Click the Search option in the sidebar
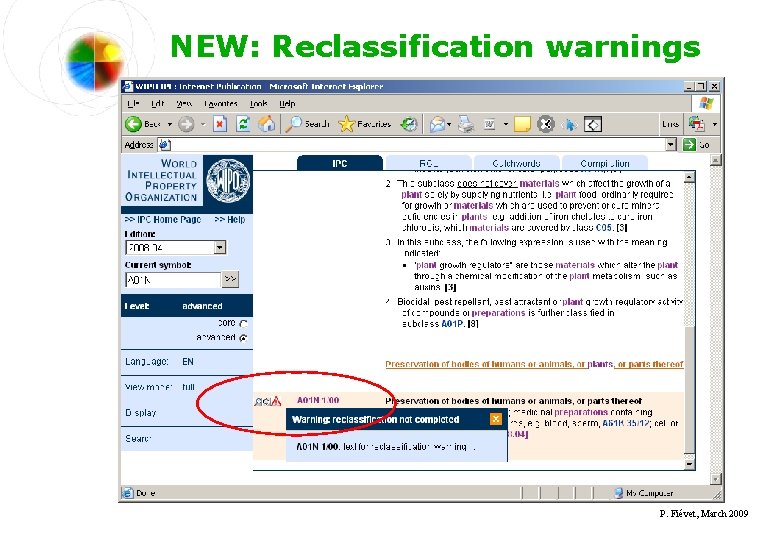This screenshot has width=780, height=540. pos(138,439)
